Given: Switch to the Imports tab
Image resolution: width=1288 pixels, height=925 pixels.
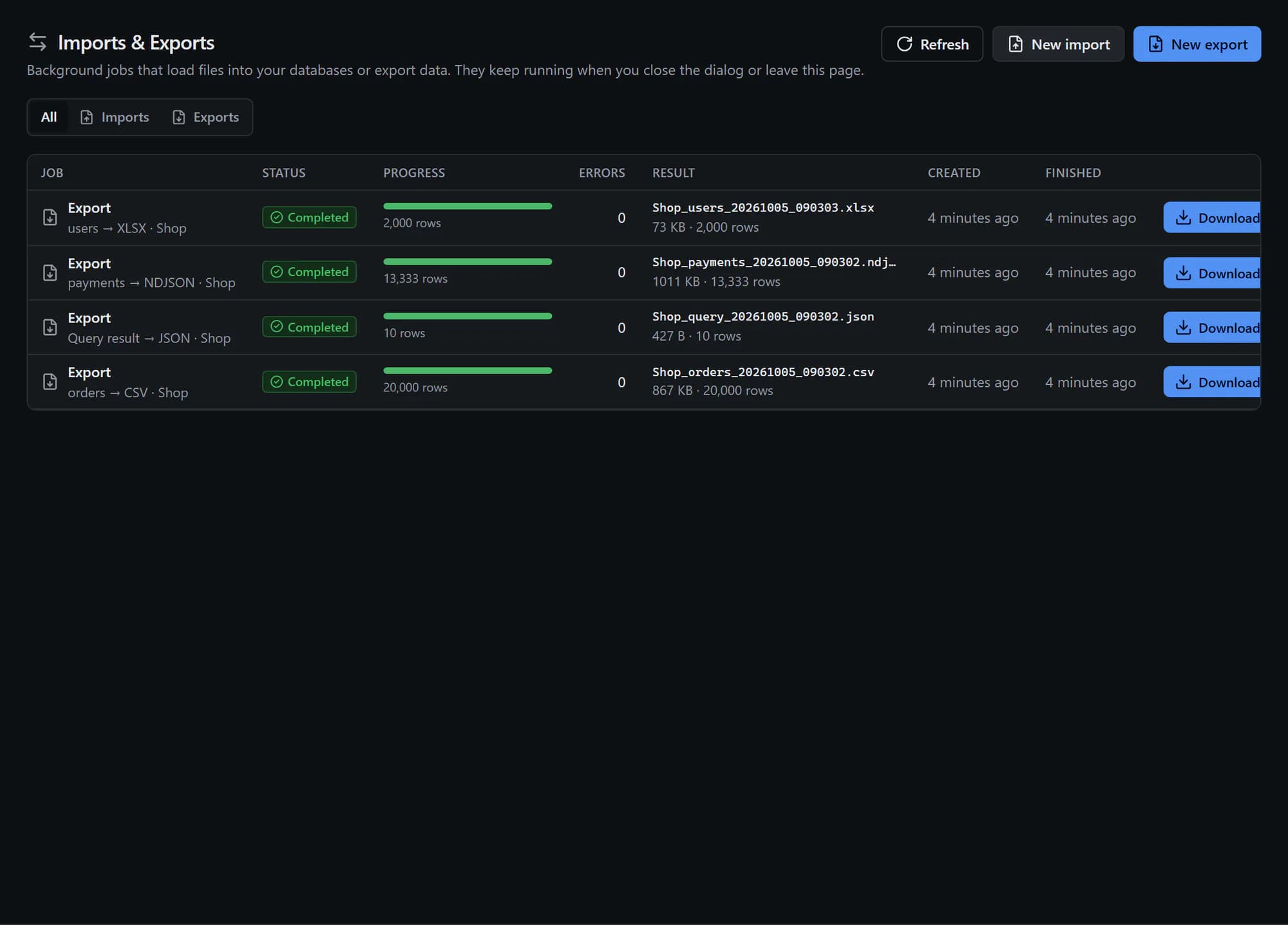Looking at the screenshot, I should coord(115,117).
